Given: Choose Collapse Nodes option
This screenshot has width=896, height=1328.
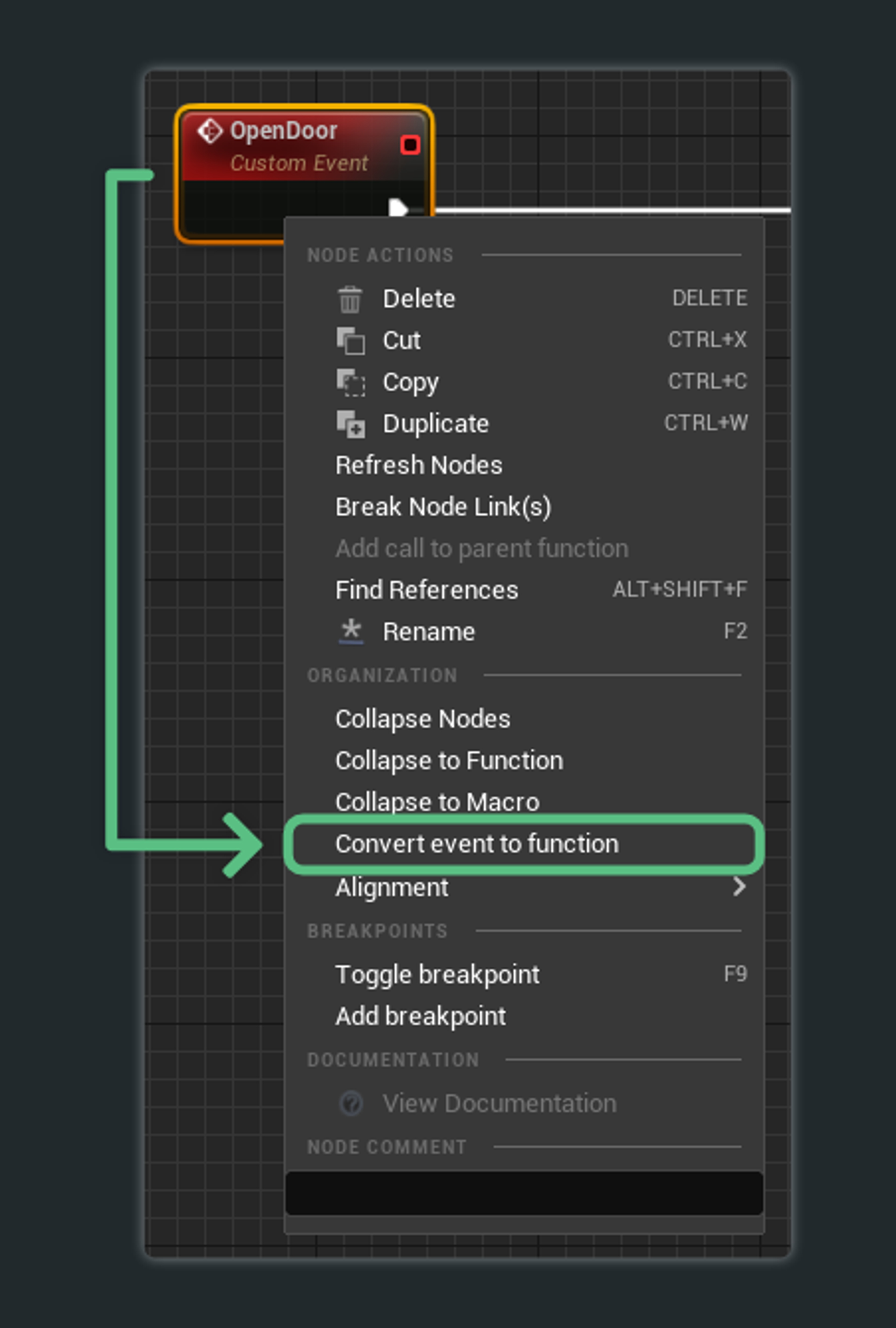Looking at the screenshot, I should [x=422, y=719].
